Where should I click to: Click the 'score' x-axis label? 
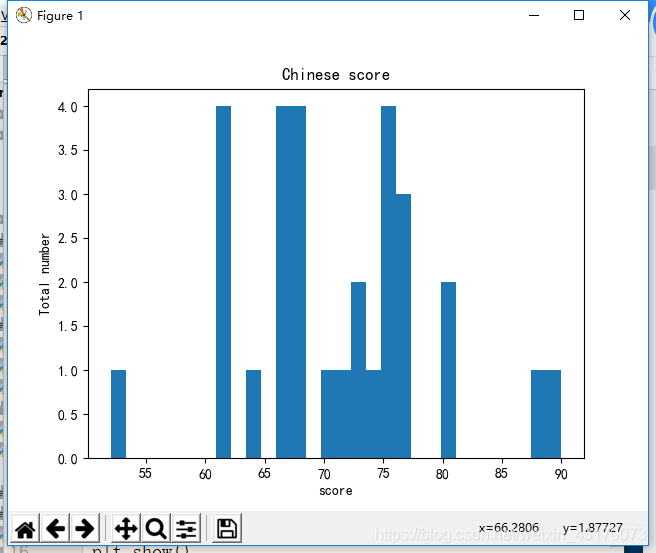click(336, 491)
